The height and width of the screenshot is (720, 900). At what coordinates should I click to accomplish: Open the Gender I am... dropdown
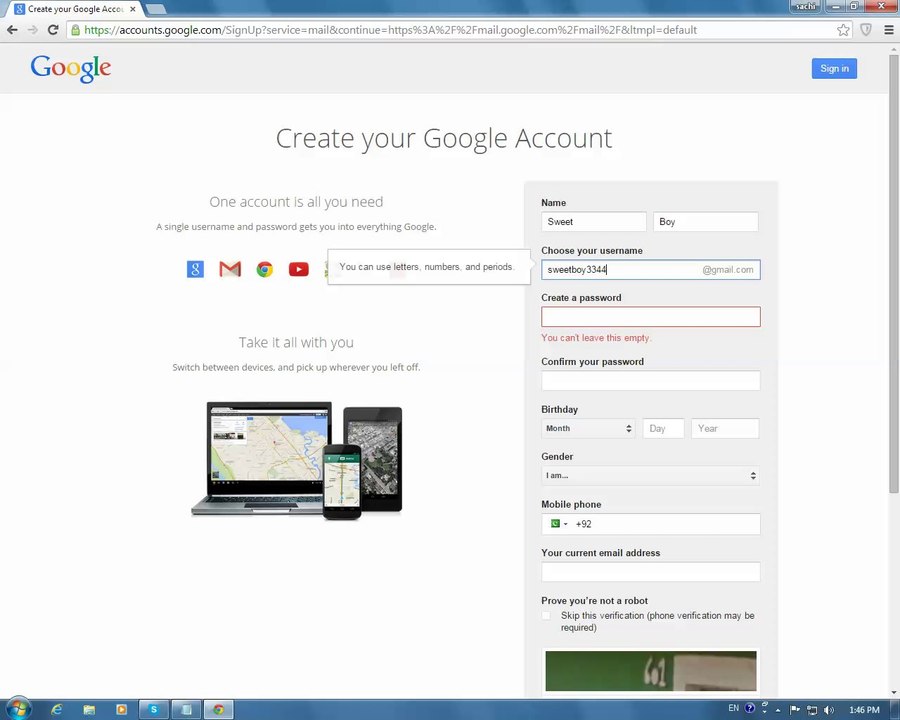pyautogui.click(x=650, y=475)
